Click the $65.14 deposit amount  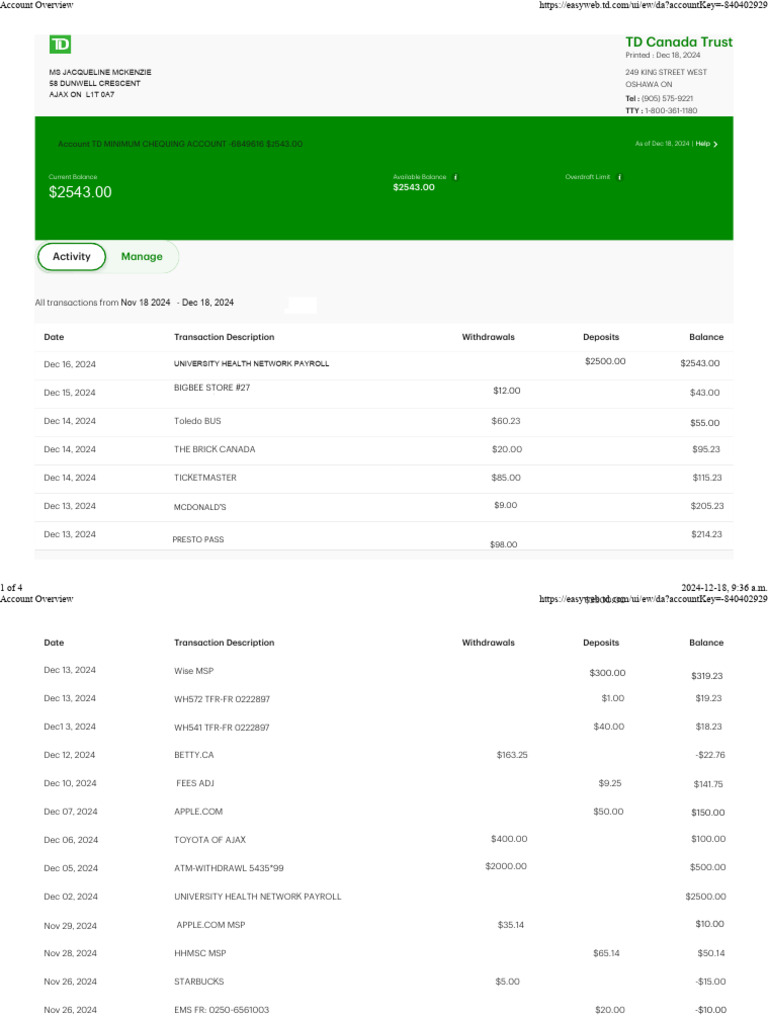606,953
